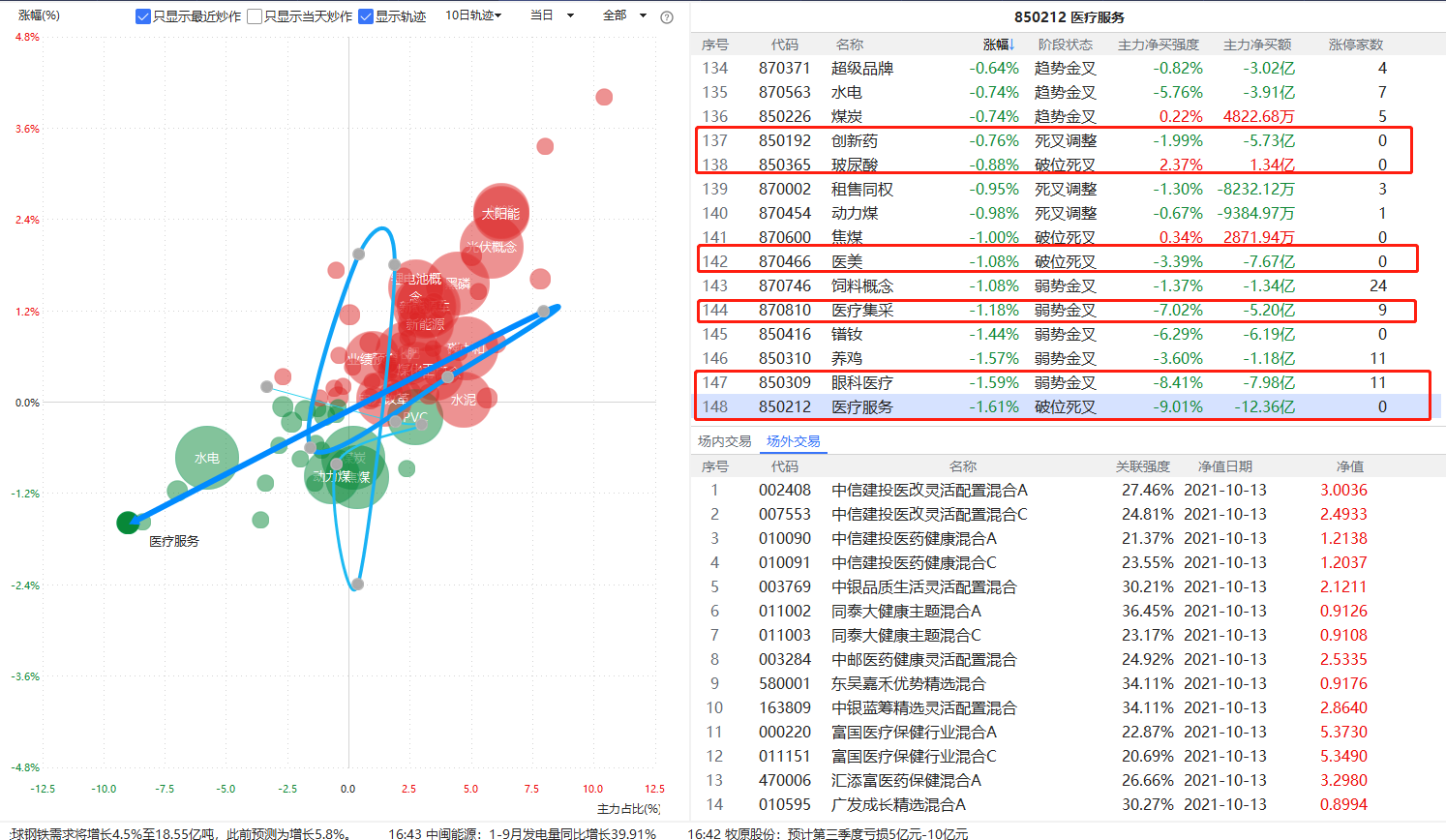Toggle the 显示轨迹 checkbox
Image resolution: width=1446 pixels, height=840 pixels.
pos(366,16)
